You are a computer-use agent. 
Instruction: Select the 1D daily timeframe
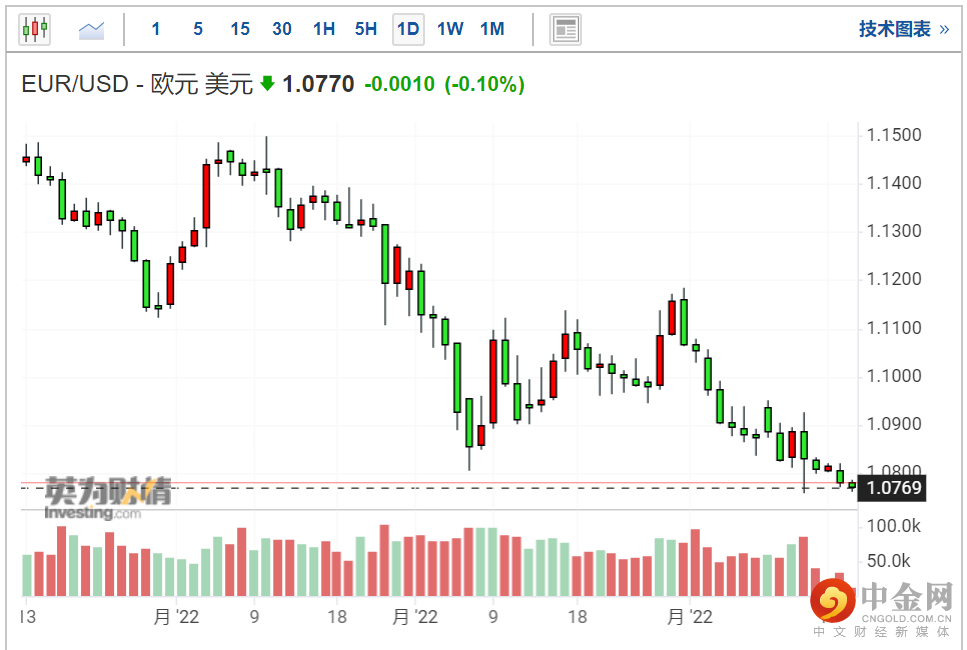[x=408, y=29]
